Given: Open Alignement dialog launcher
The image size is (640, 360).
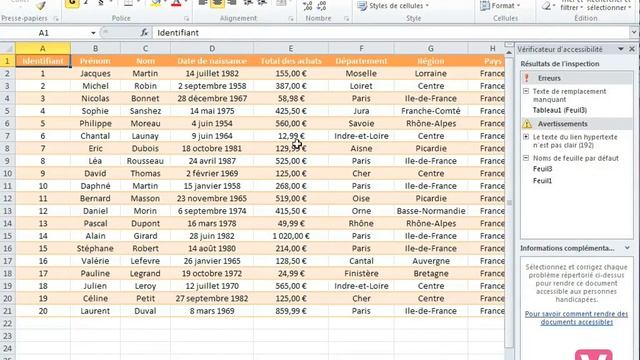Looking at the screenshot, I should [x=291, y=19].
